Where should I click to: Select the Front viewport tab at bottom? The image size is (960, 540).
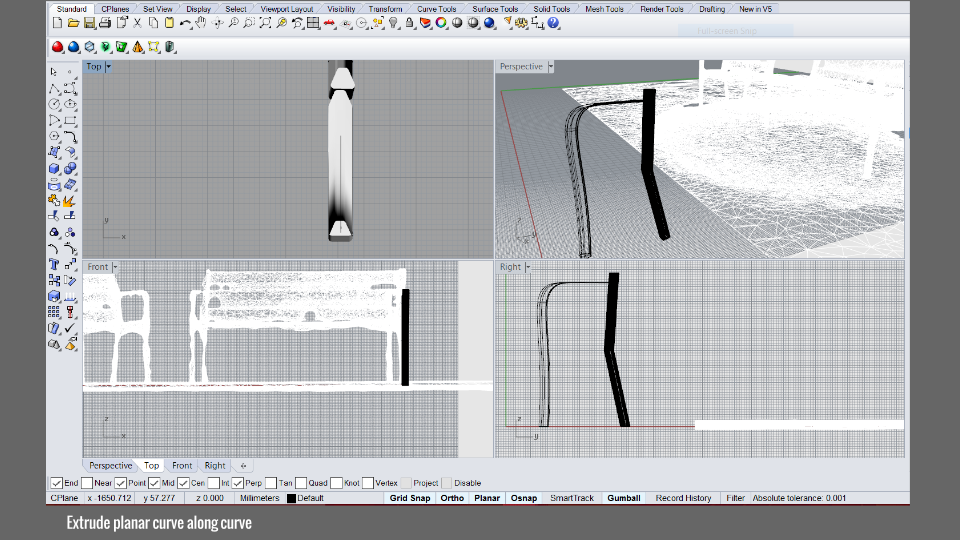(182, 466)
